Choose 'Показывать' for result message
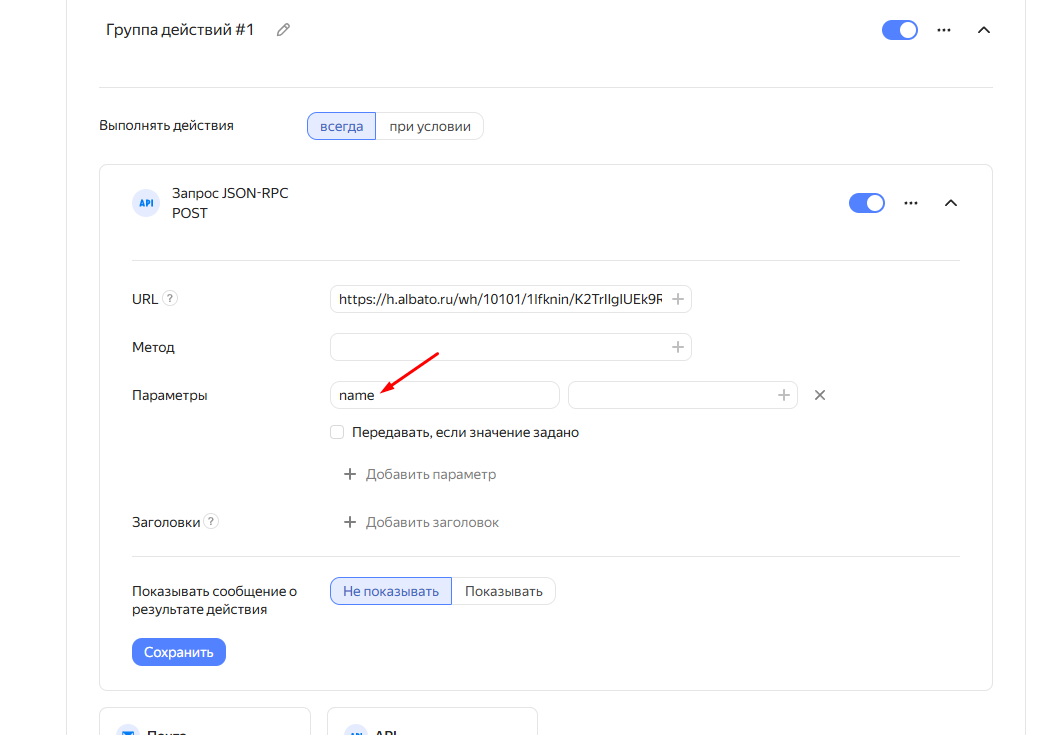 [x=503, y=591]
